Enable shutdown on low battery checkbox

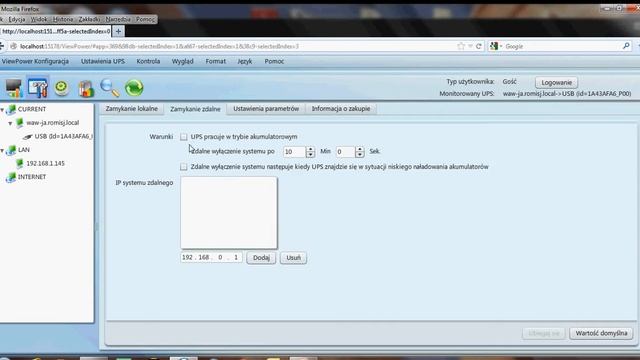point(184,167)
